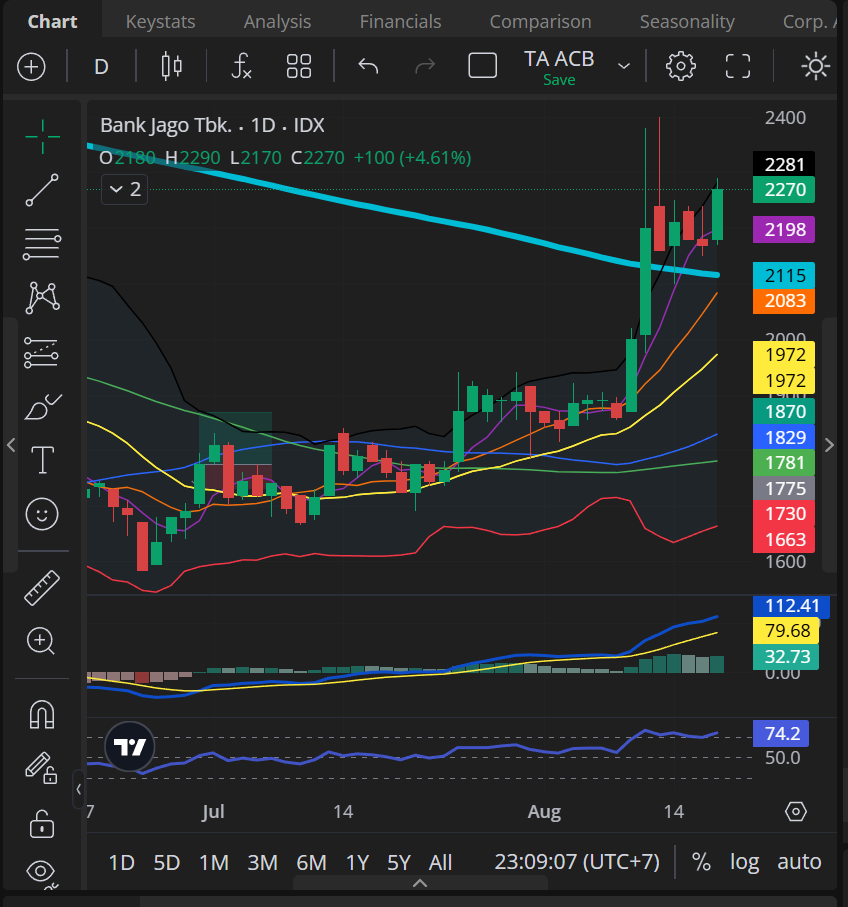Expand the left side panel arrow

coord(11,445)
